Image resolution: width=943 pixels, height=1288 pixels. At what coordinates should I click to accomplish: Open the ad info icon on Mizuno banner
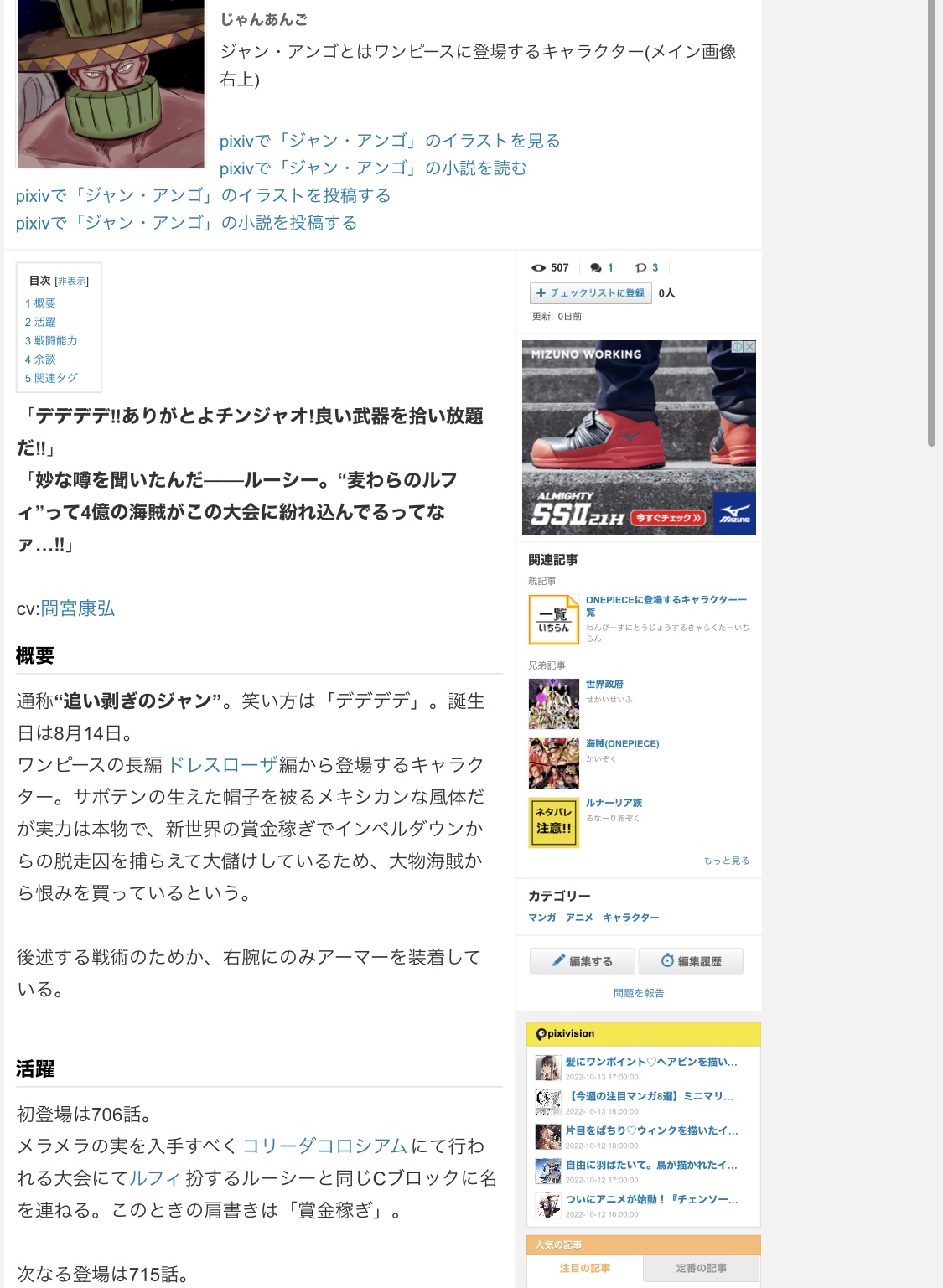click(738, 346)
